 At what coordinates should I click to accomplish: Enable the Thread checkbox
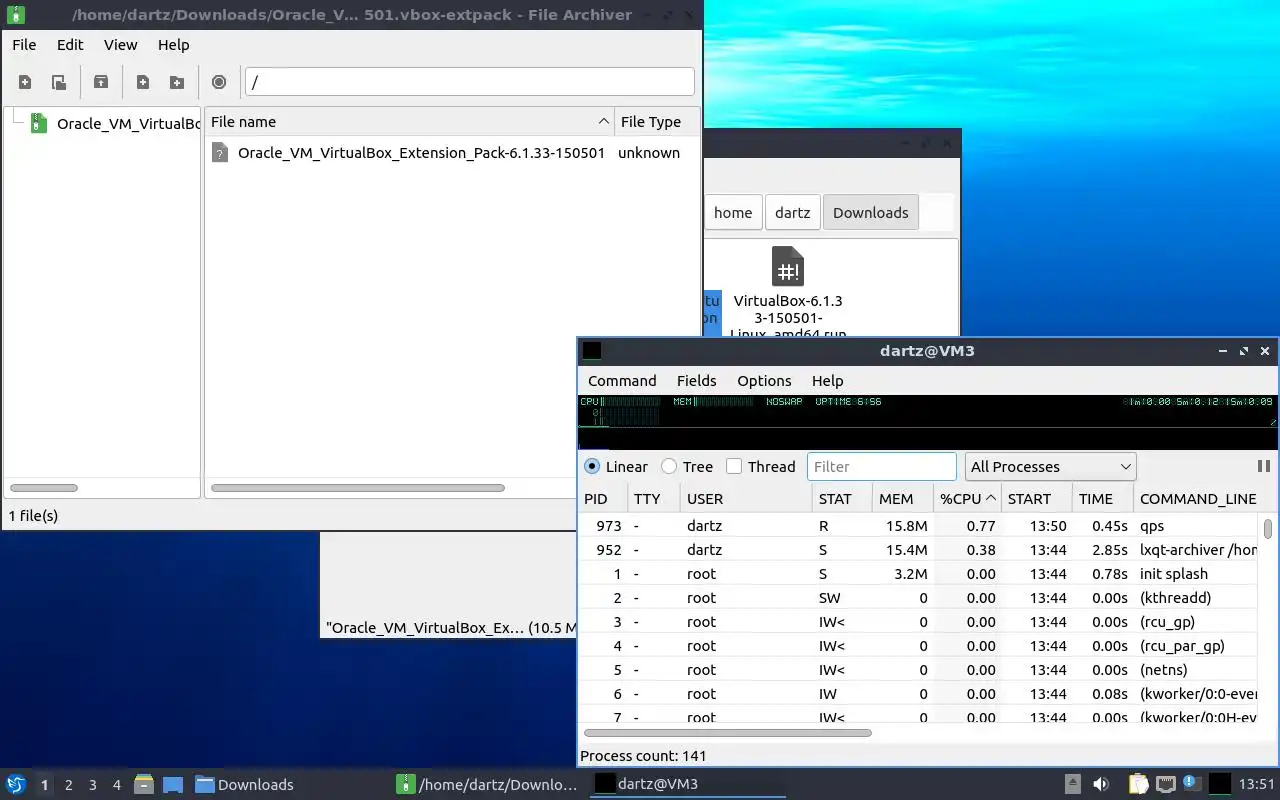pyautogui.click(x=734, y=466)
